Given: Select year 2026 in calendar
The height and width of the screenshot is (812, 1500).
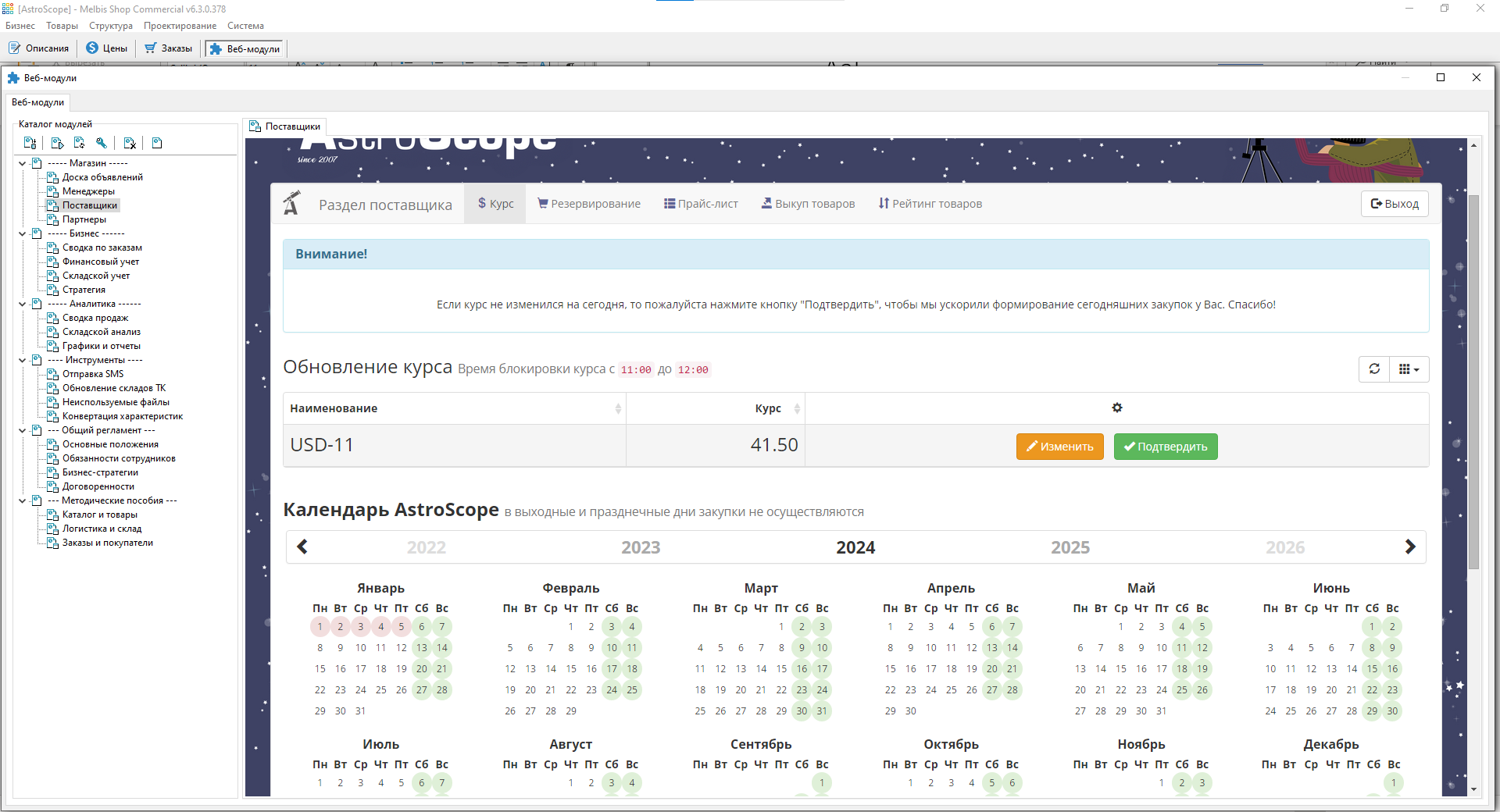Looking at the screenshot, I should 1285,547.
